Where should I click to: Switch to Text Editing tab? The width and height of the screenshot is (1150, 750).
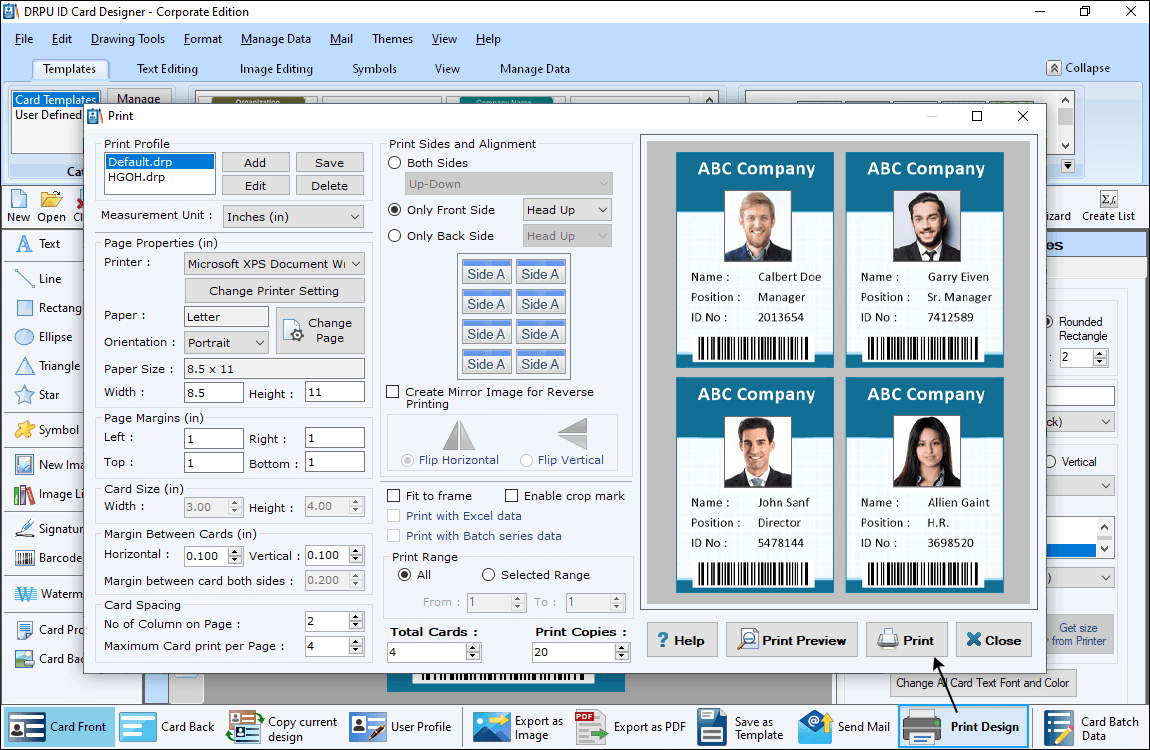167,69
